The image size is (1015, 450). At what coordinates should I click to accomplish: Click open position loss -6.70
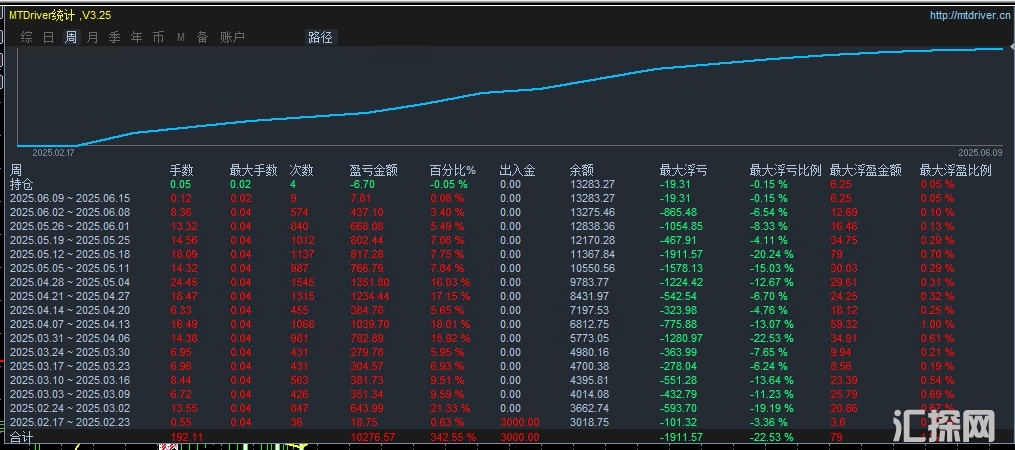361,184
